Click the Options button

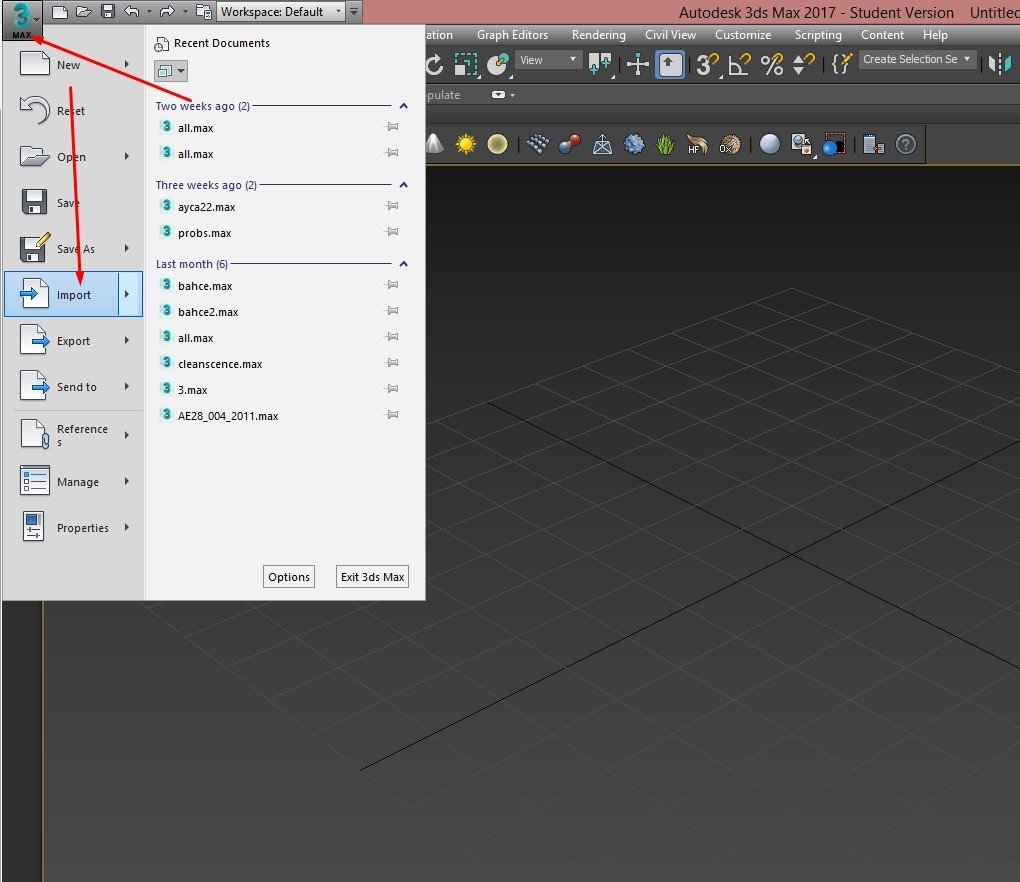(x=289, y=577)
